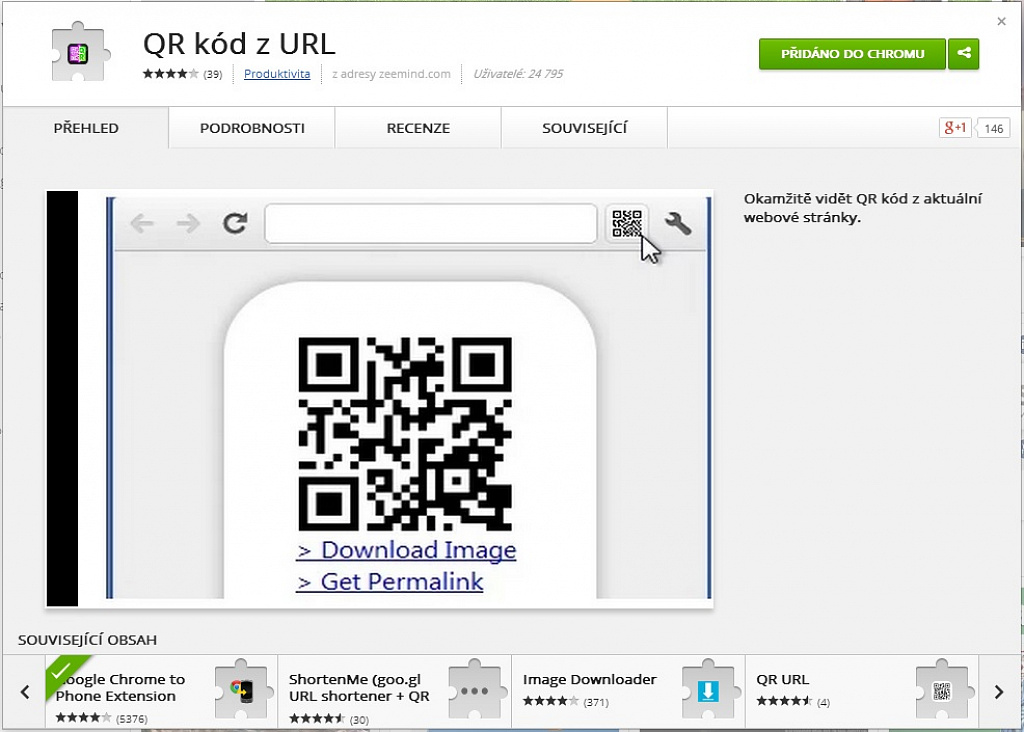Click the wrench settings icon in the preview
Image resolution: width=1024 pixels, height=732 pixels.
click(x=678, y=223)
